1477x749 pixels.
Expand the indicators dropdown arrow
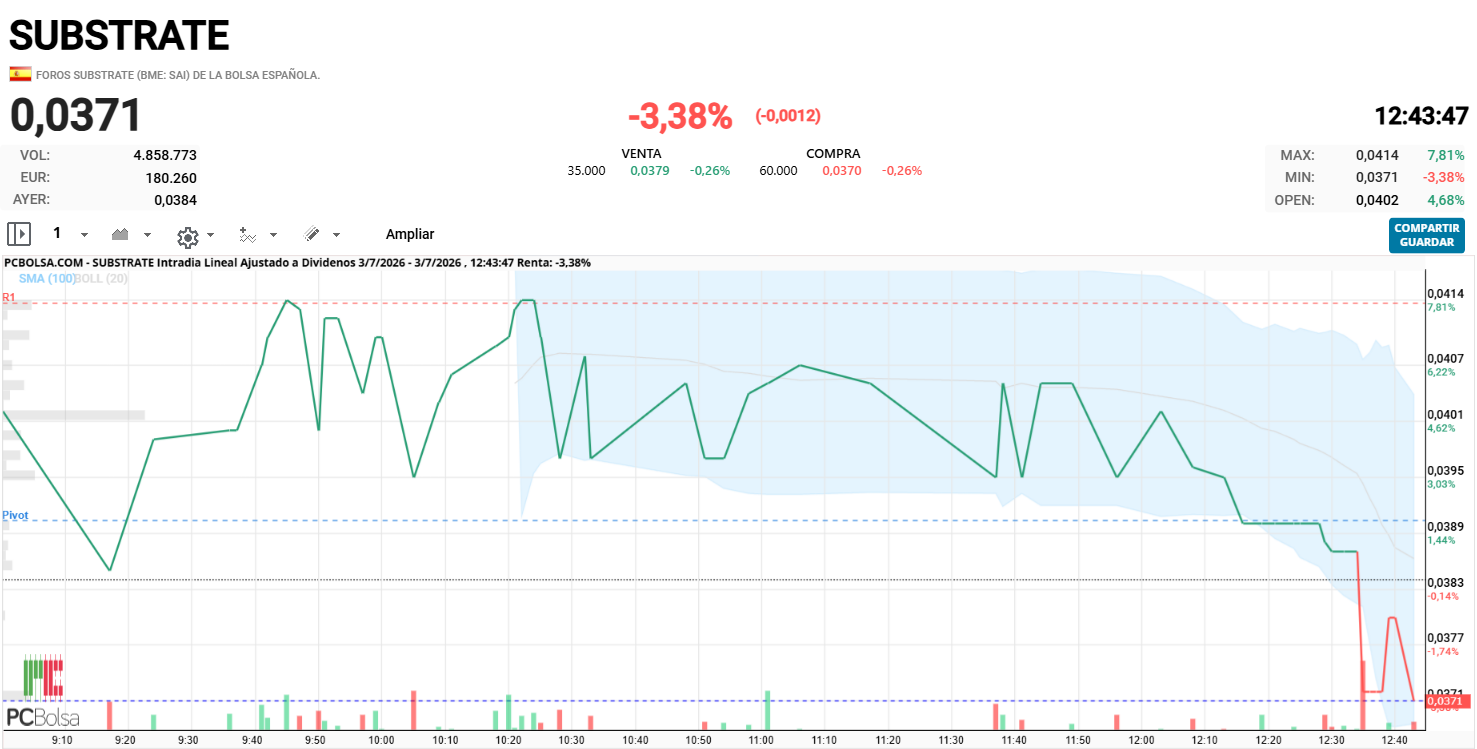[x=273, y=235]
